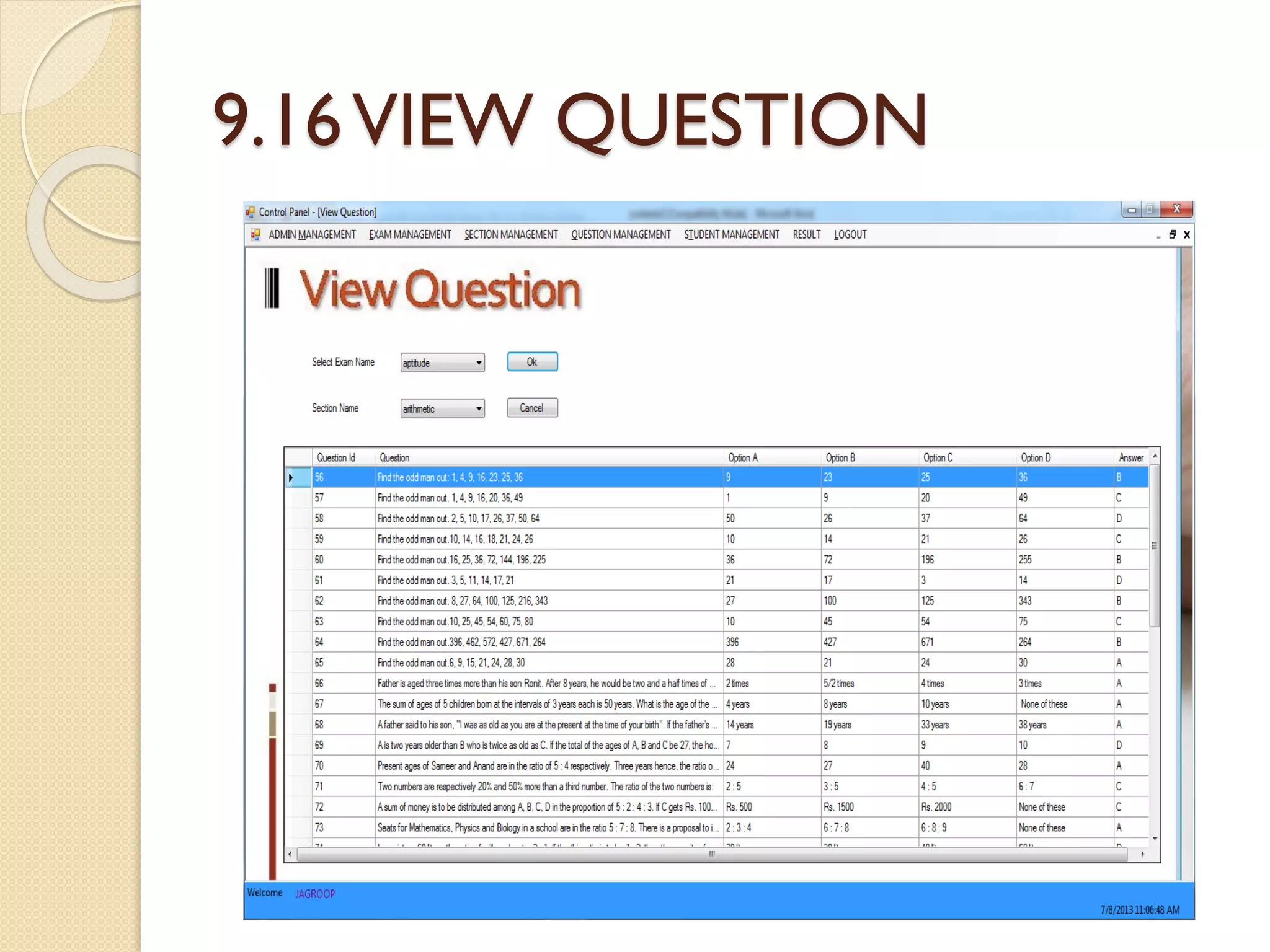Open the EXAM MANAGEMENT menu
This screenshot has height=952, width=1270.
coord(410,234)
